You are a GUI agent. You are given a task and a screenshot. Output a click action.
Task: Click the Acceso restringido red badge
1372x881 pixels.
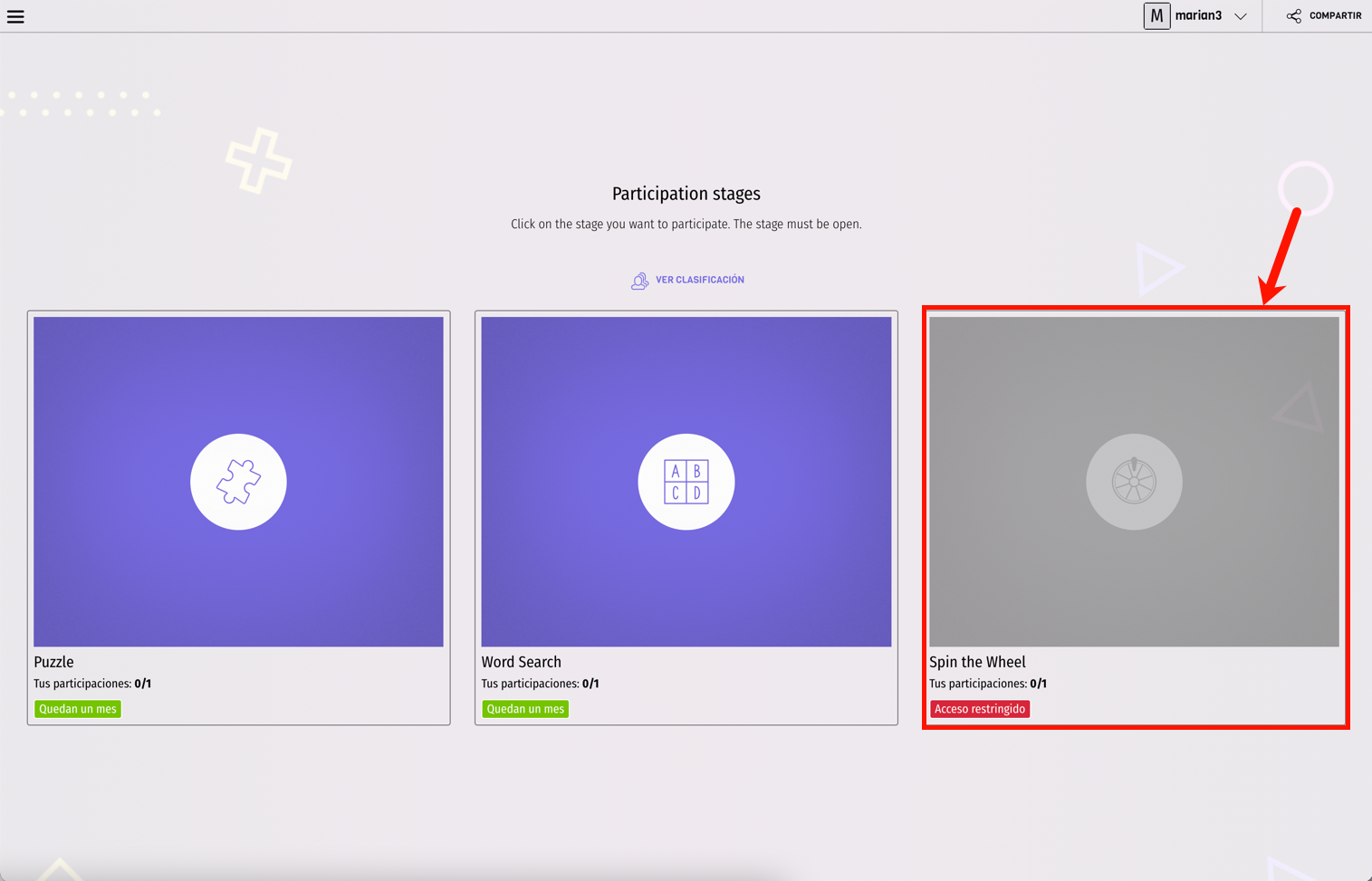pos(979,709)
